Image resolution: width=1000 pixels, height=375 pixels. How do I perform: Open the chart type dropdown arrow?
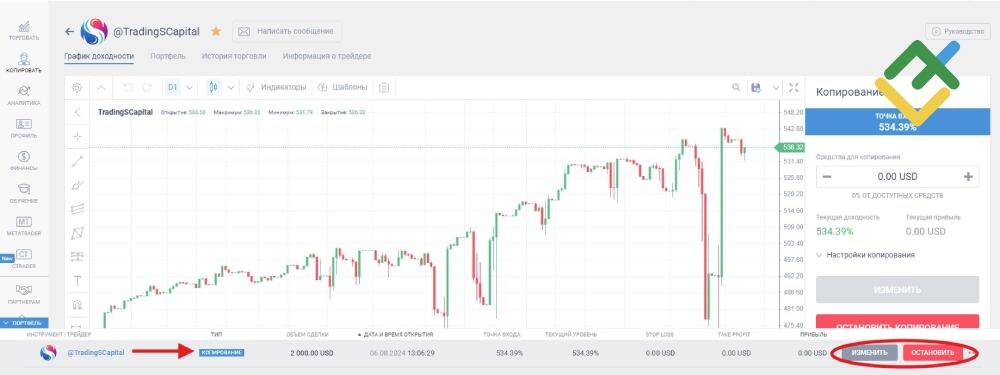click(x=231, y=87)
